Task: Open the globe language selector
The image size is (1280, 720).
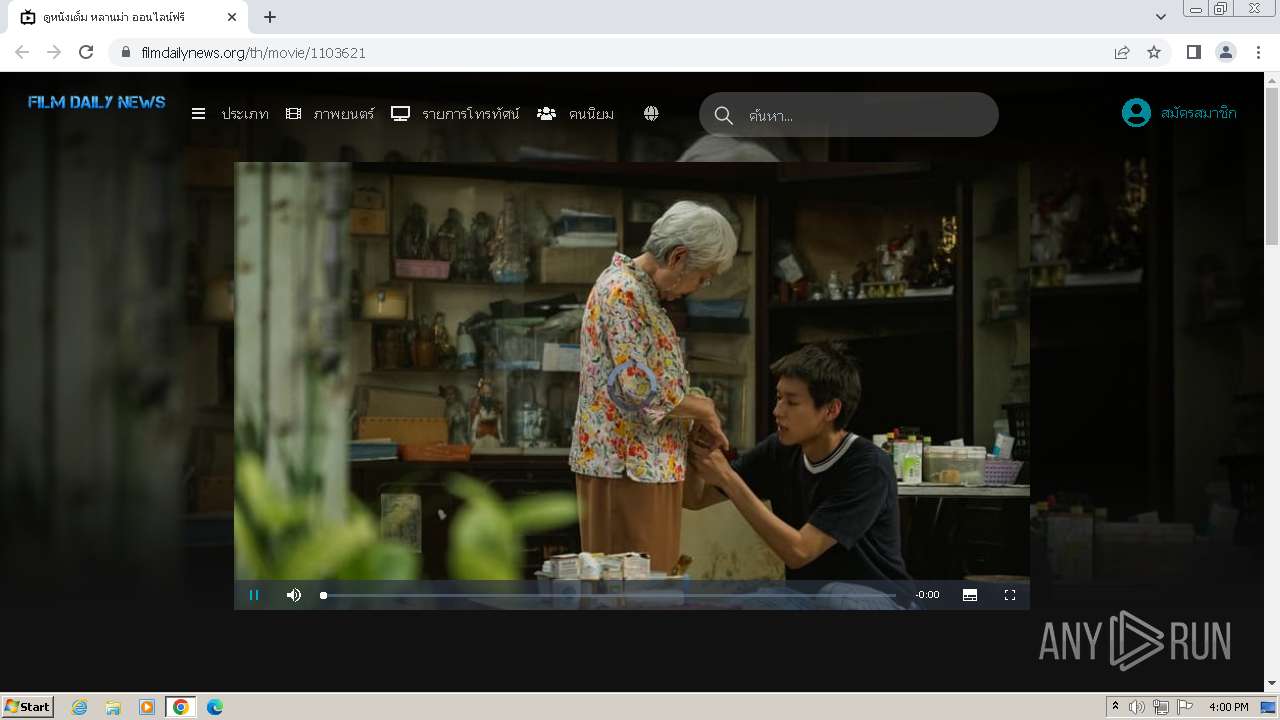Action: click(x=651, y=114)
